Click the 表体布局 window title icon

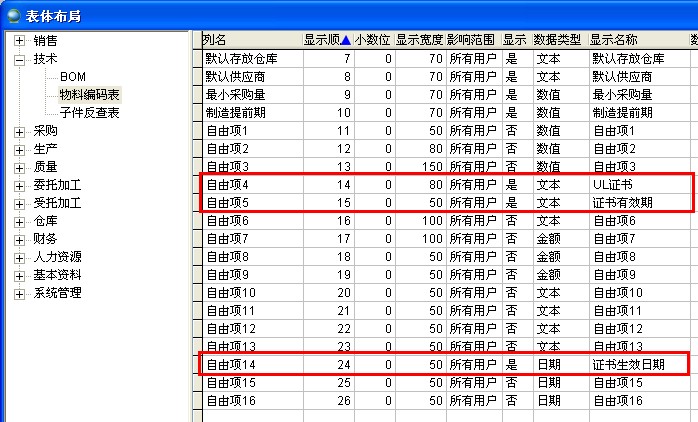13,13
